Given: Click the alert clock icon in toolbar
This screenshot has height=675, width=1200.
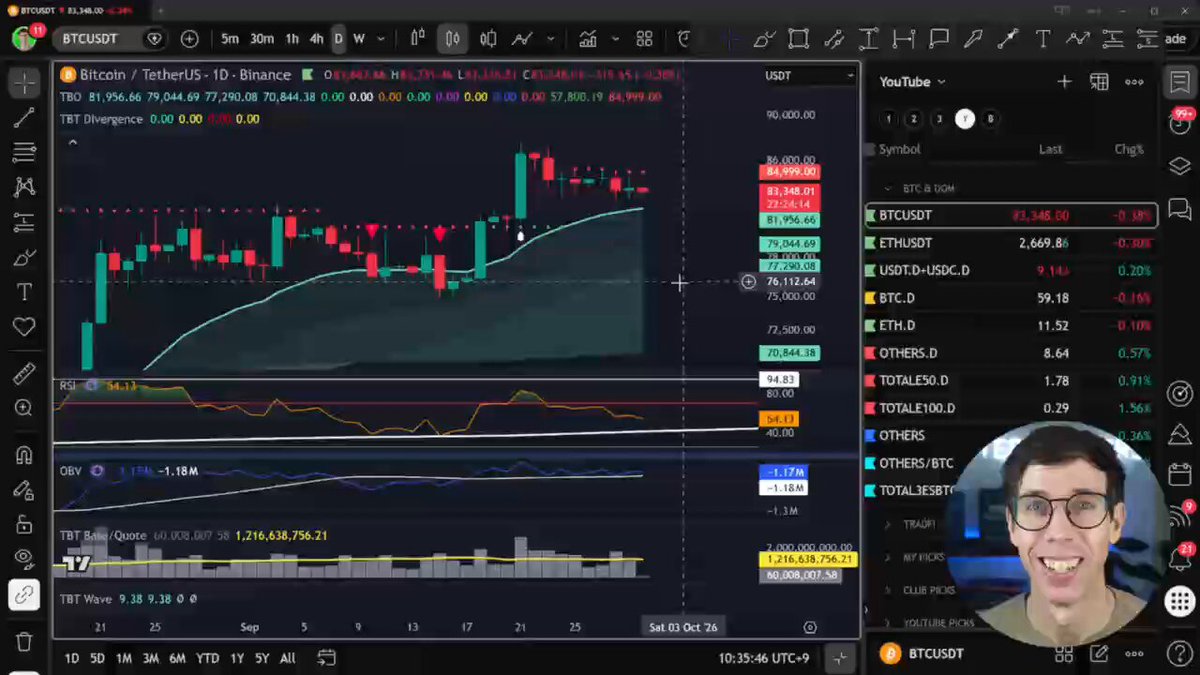Looking at the screenshot, I should tap(685, 39).
